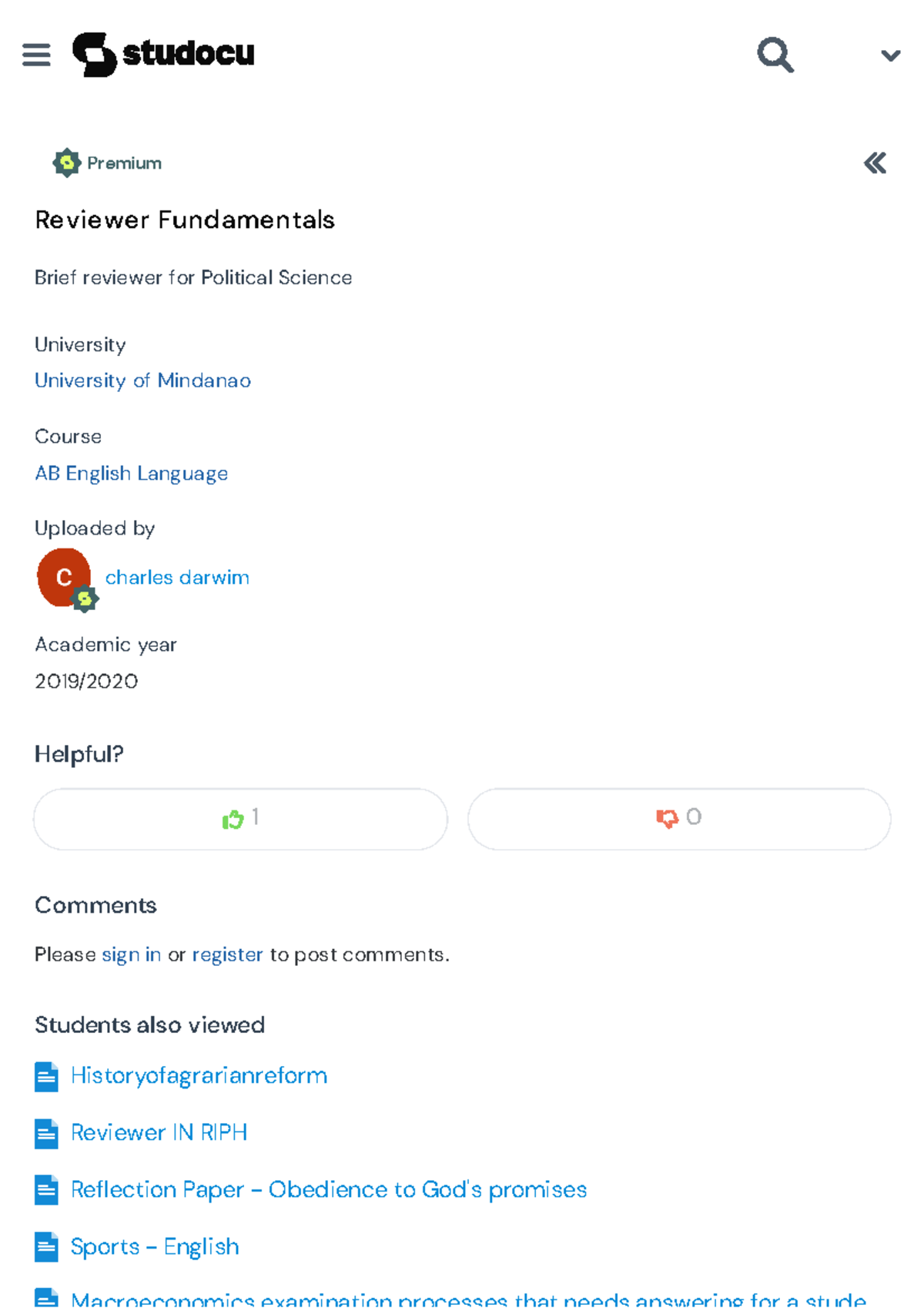Click the premium badge on uploader avatar
Viewport: 924px width, 1308px height.
(x=85, y=599)
